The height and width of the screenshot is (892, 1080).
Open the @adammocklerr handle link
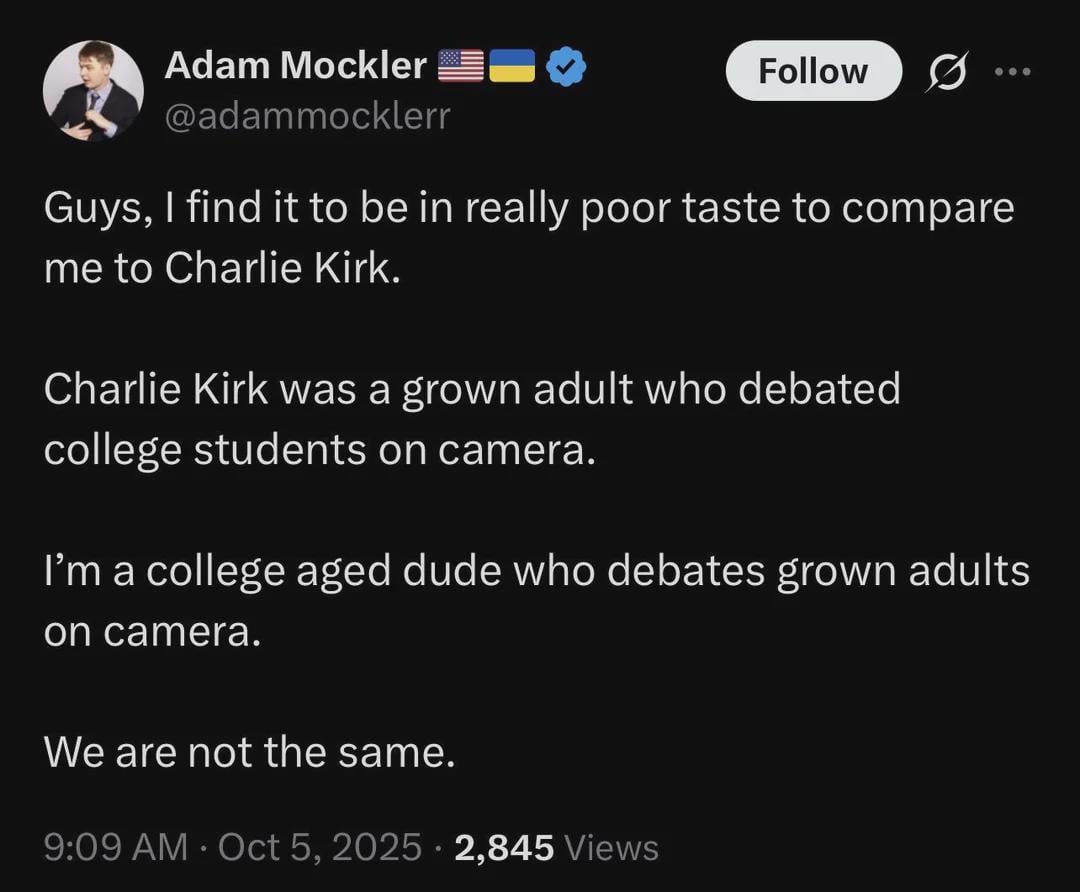[x=306, y=117]
